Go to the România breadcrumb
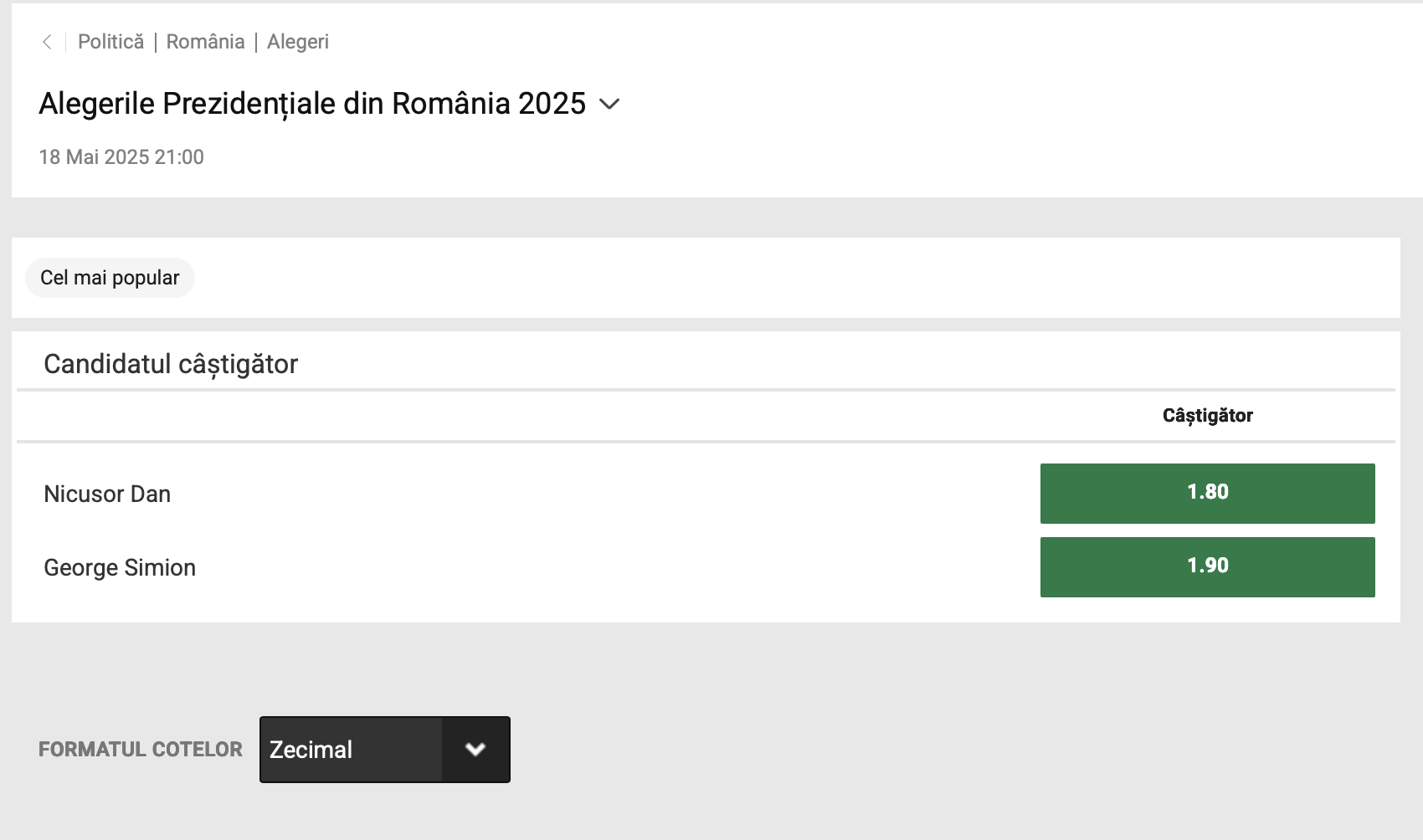This screenshot has height=840, width=1423. pyautogui.click(x=205, y=42)
